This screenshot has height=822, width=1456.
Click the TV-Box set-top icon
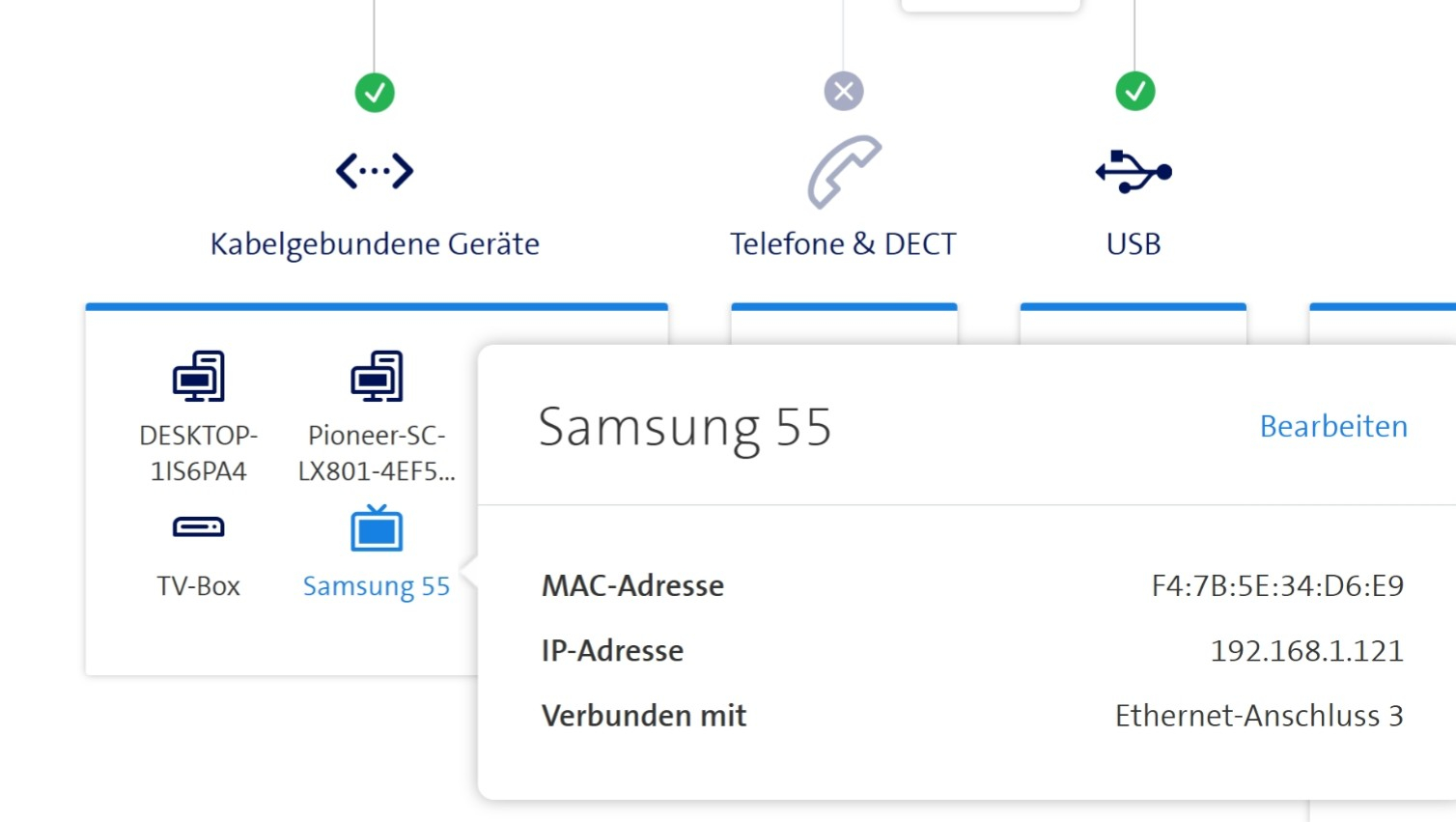pyautogui.click(x=199, y=527)
